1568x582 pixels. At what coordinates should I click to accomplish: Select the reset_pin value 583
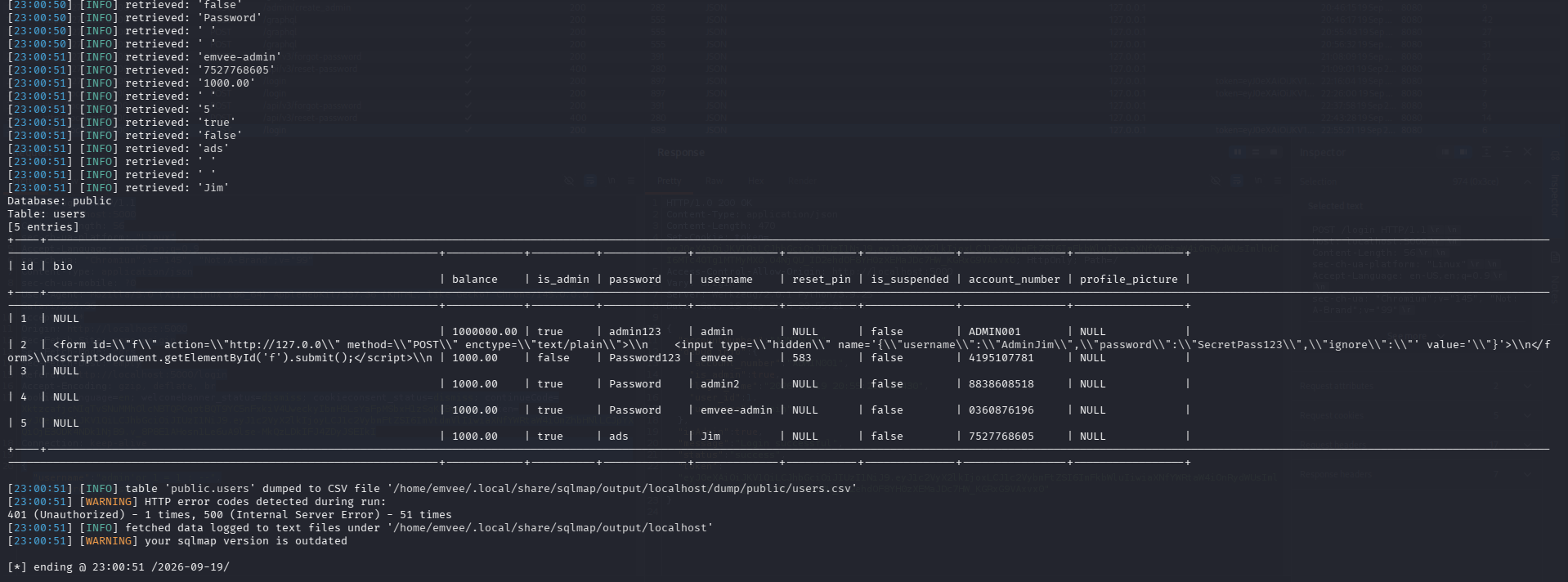point(802,358)
